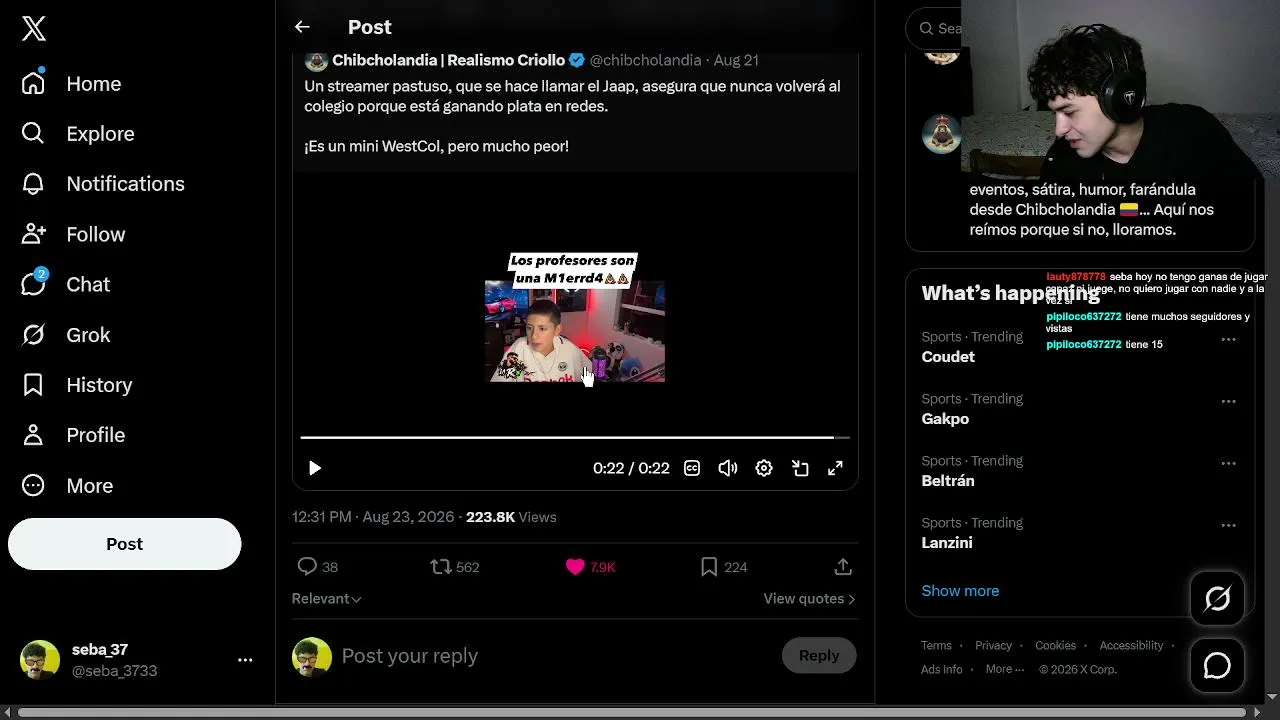Open the floating chat message button
This screenshot has width=1280, height=720.
pyautogui.click(x=1217, y=666)
